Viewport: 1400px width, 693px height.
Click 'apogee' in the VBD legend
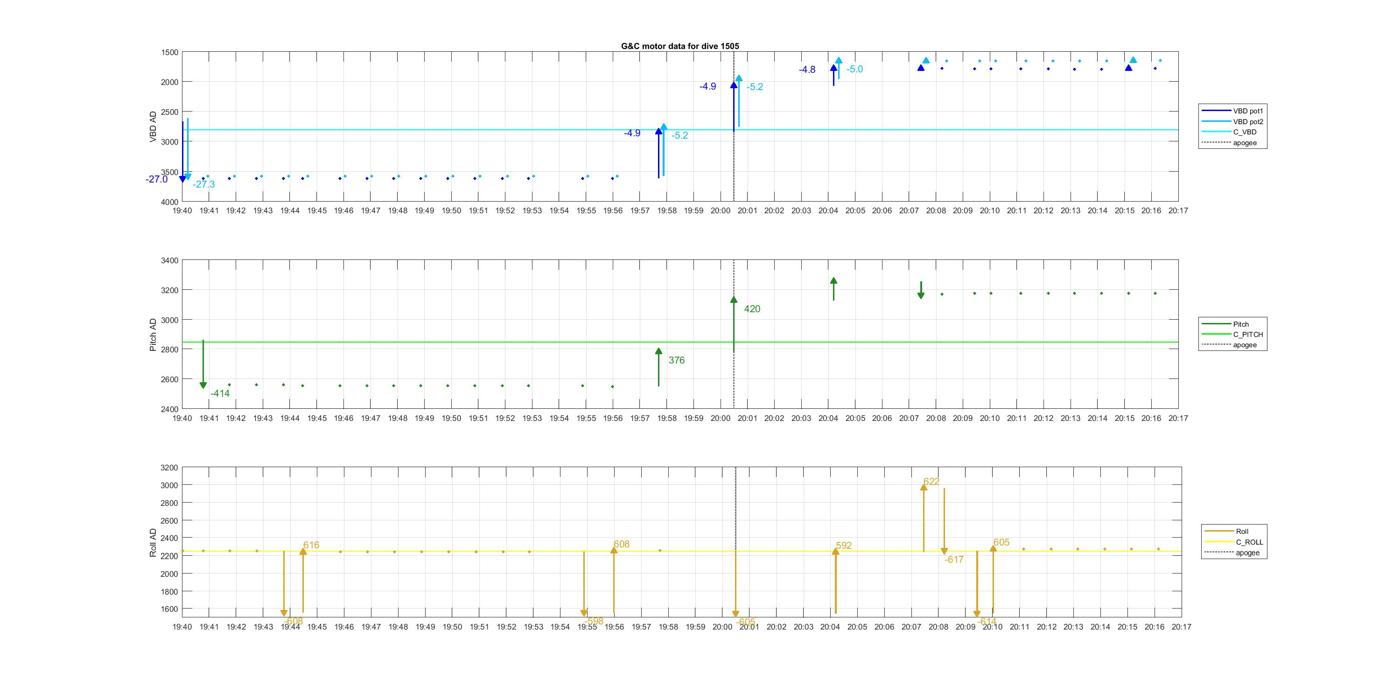[1245, 143]
